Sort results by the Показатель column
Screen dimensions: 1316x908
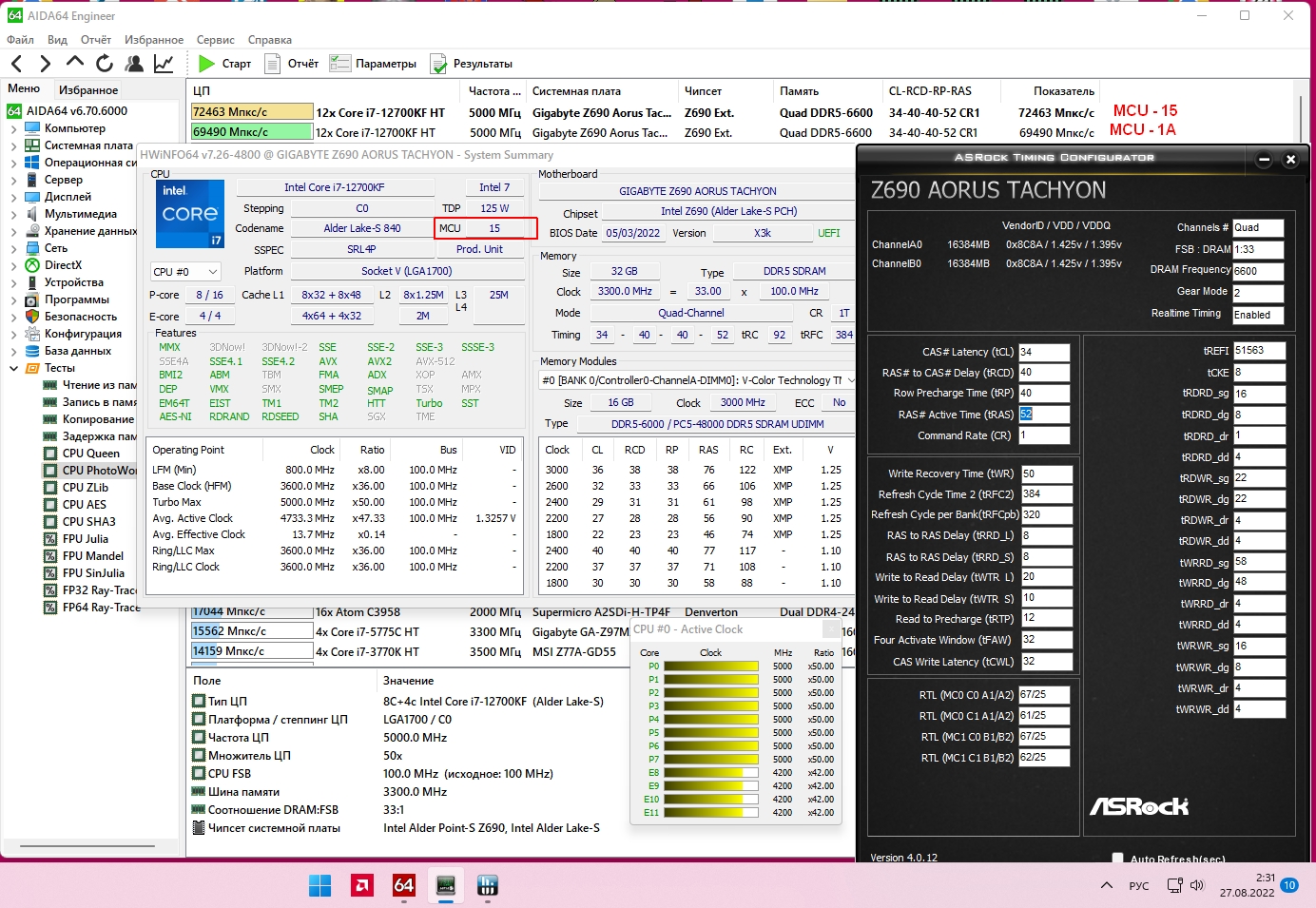coord(1063,91)
